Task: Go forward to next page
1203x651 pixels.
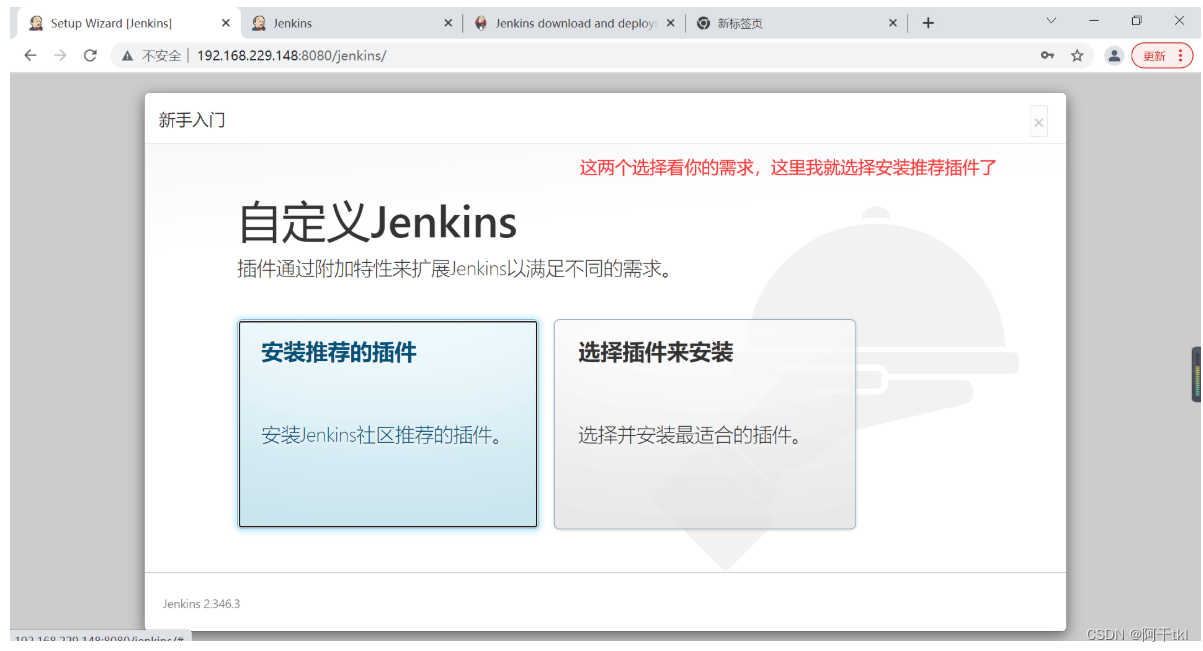Action: coord(60,56)
